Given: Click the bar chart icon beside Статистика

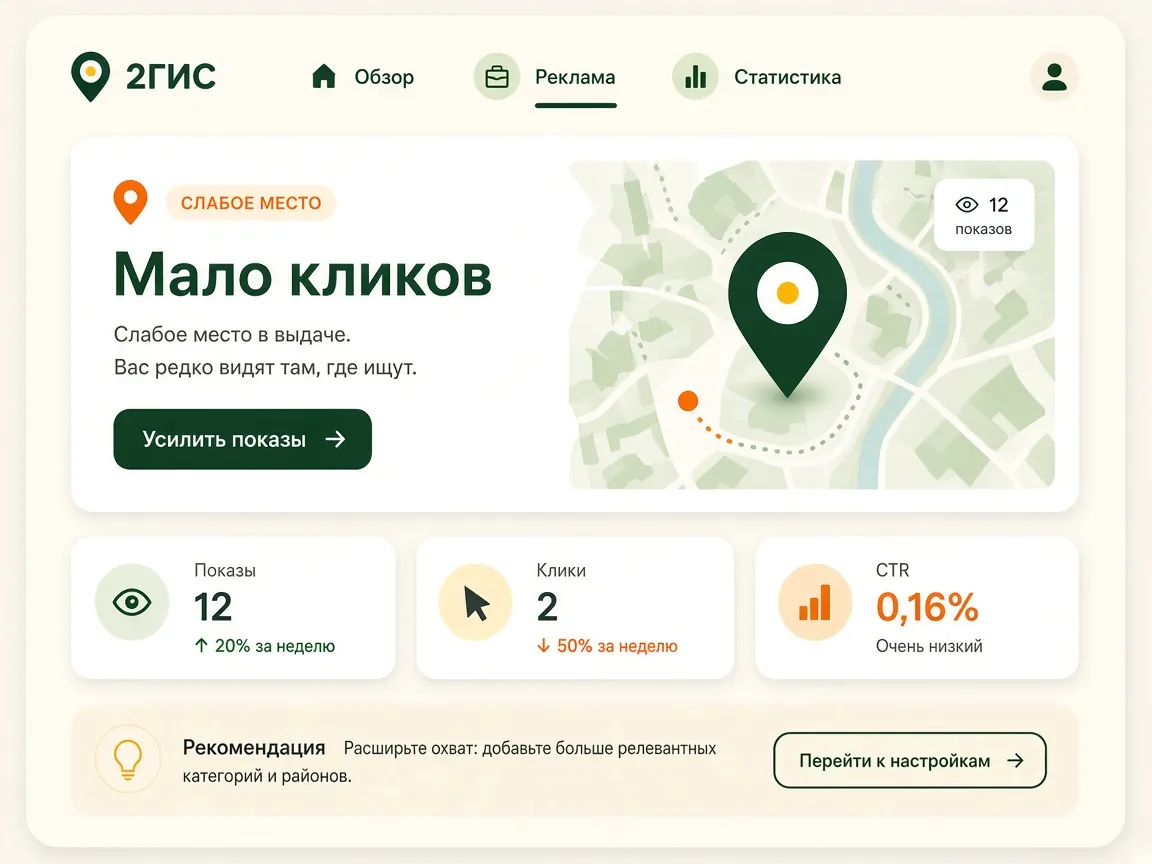Looking at the screenshot, I should [x=695, y=76].
